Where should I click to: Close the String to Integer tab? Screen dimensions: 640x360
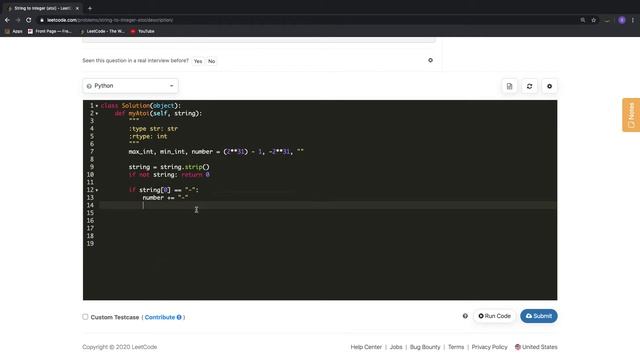tap(77, 8)
